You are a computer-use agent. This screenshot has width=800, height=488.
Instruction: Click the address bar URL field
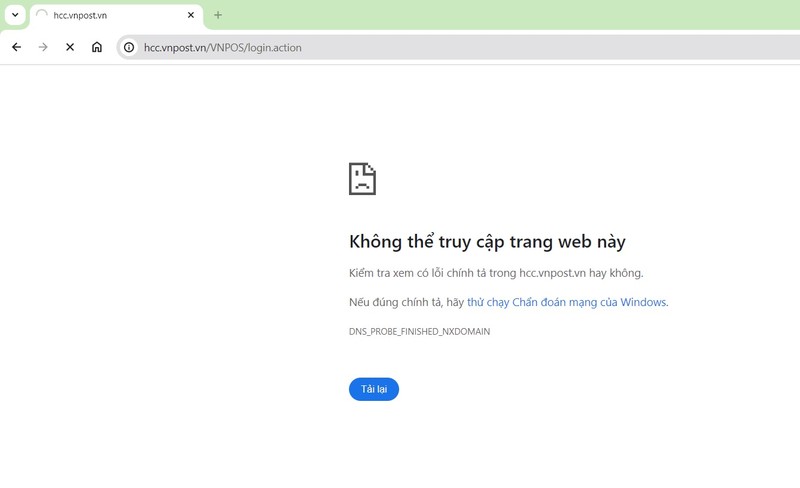coord(459,47)
